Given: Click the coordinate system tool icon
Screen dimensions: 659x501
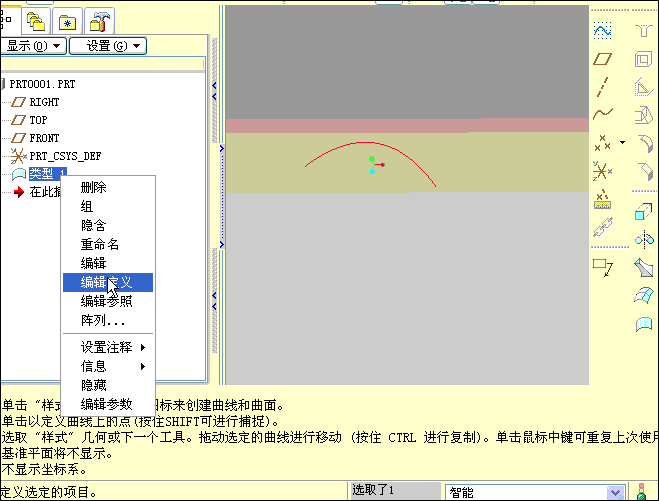Looking at the screenshot, I should tap(602, 171).
